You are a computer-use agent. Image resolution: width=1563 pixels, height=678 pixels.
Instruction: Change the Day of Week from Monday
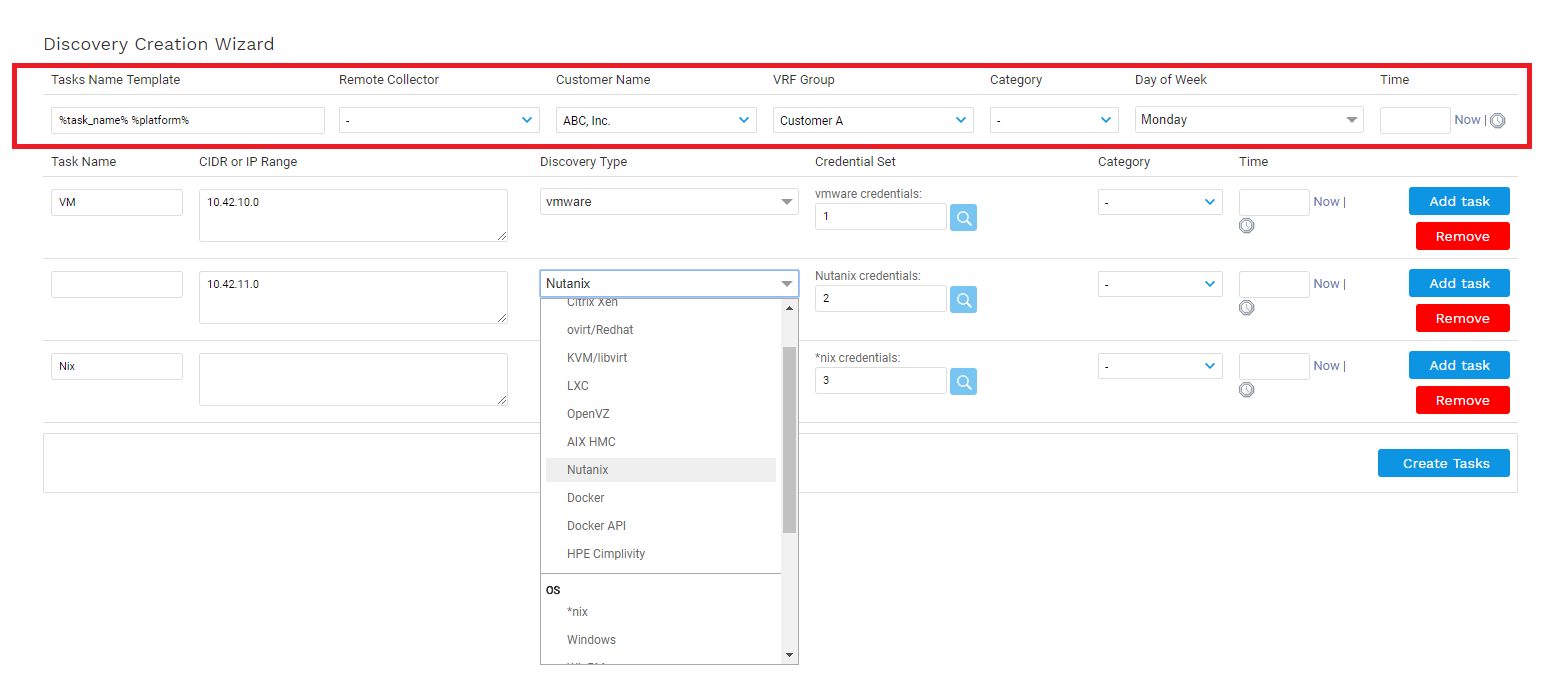1248,120
